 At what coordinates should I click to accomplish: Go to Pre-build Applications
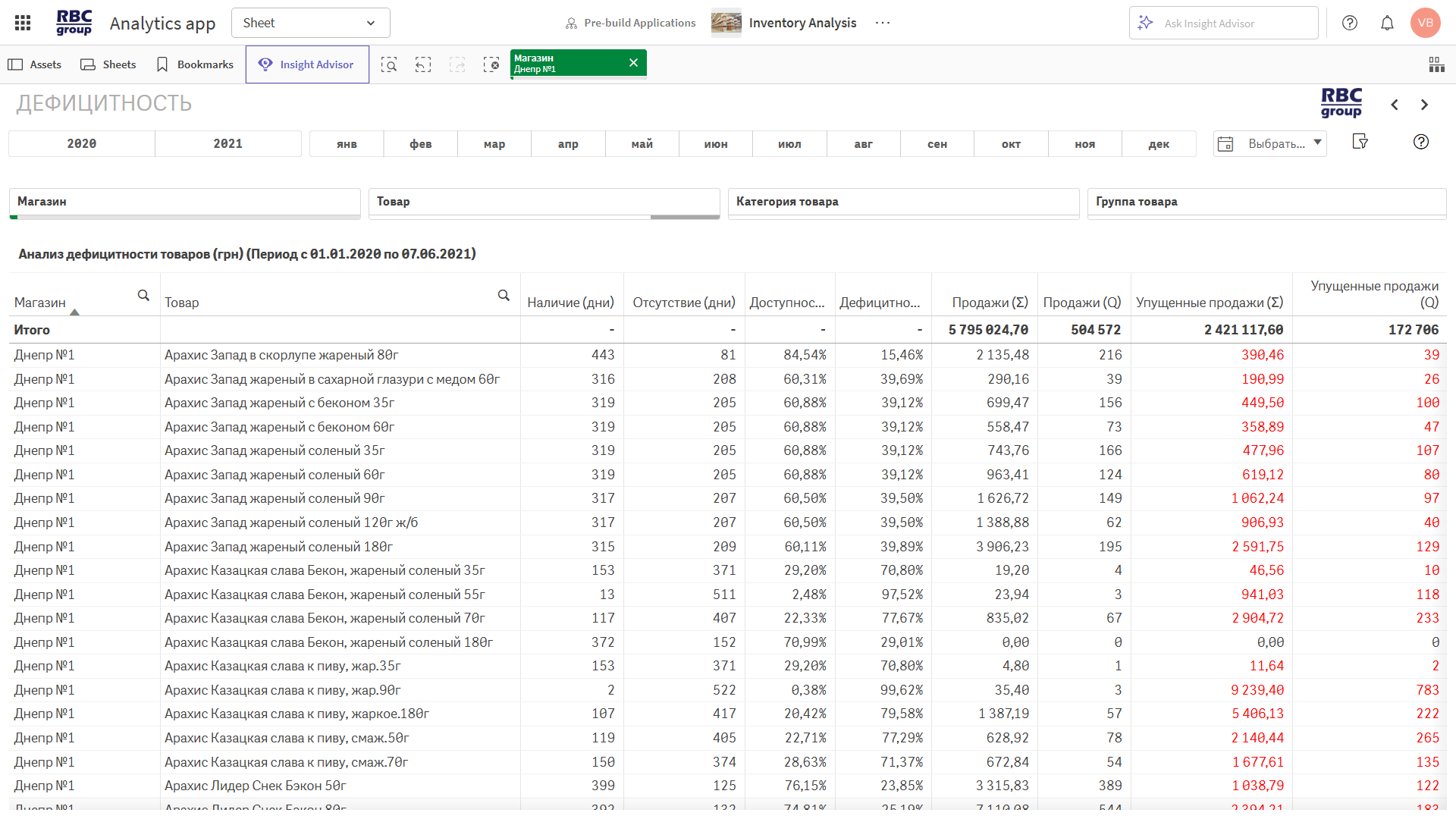point(630,22)
